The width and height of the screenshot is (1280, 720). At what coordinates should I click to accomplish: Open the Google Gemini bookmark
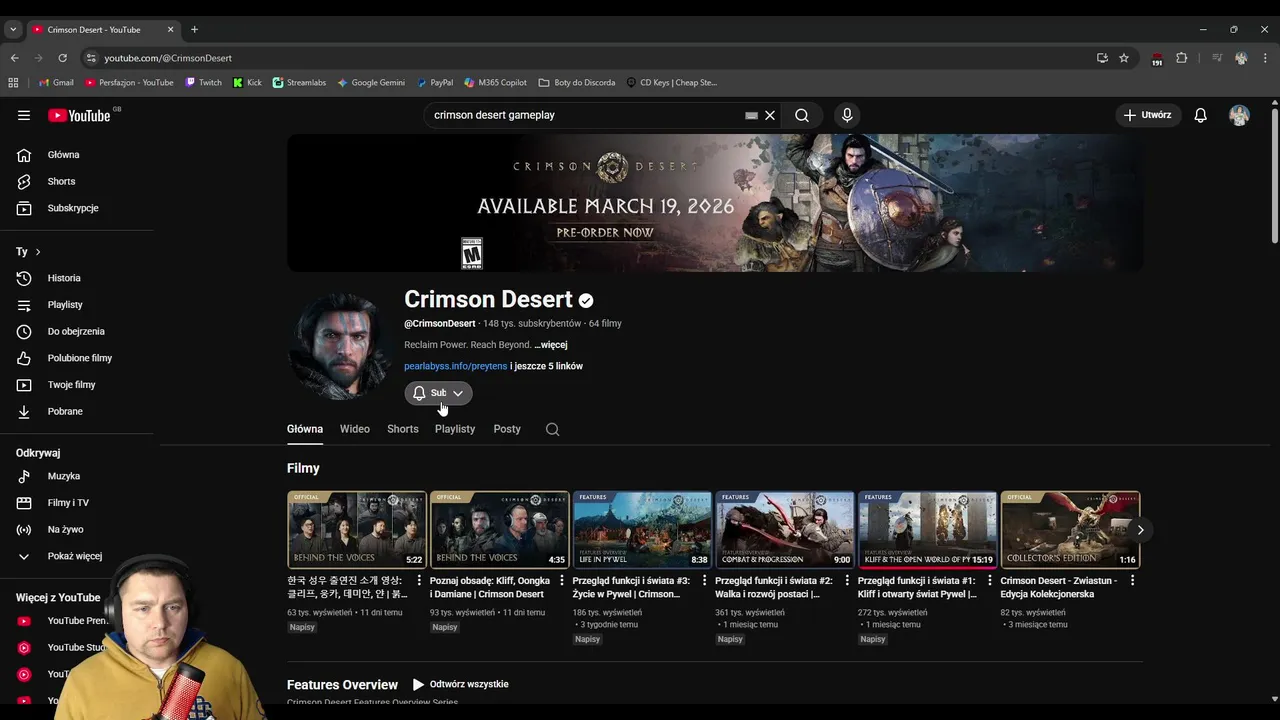pyautogui.click(x=371, y=83)
